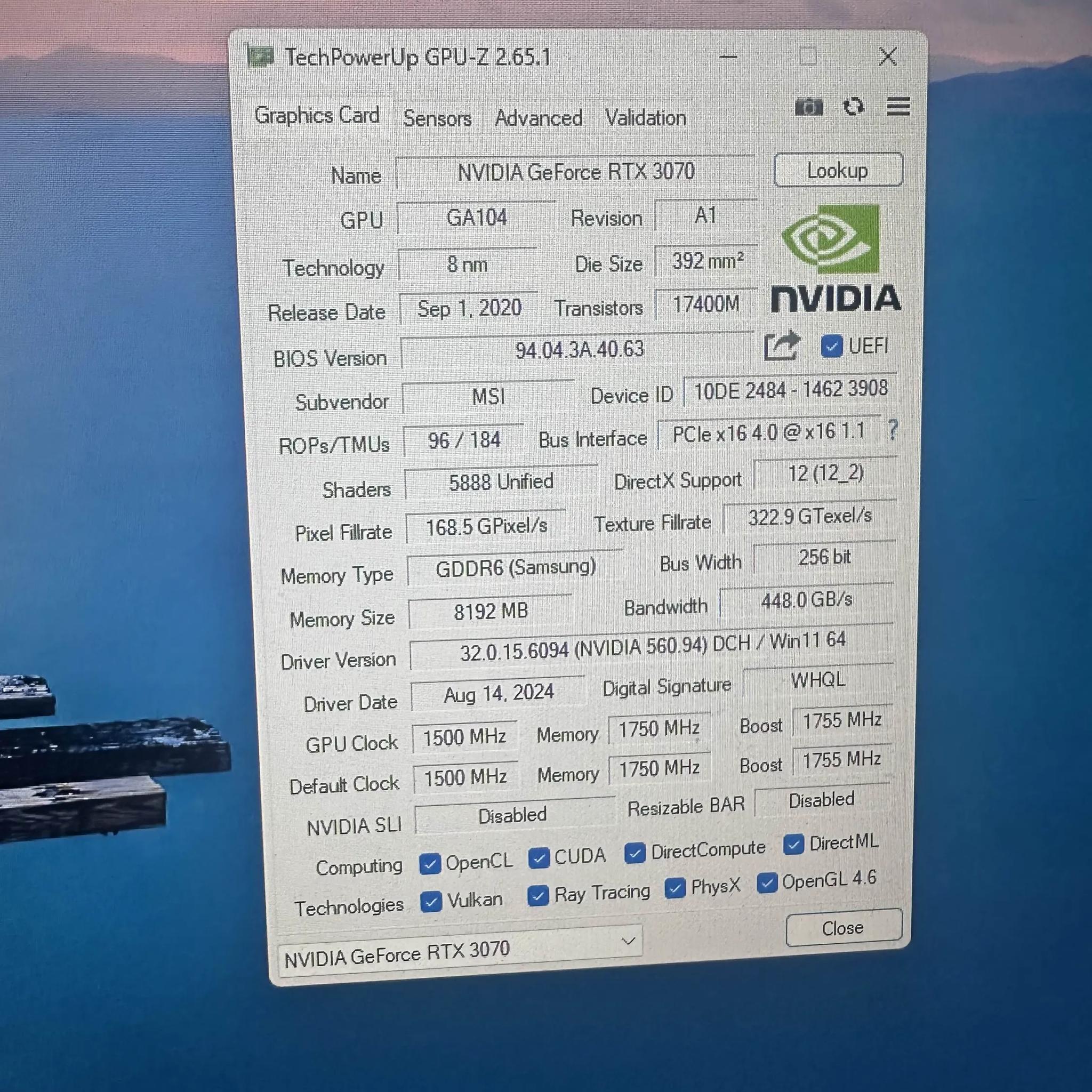Click the Close button
Viewport: 1092px width, 1092px height.
(844, 928)
